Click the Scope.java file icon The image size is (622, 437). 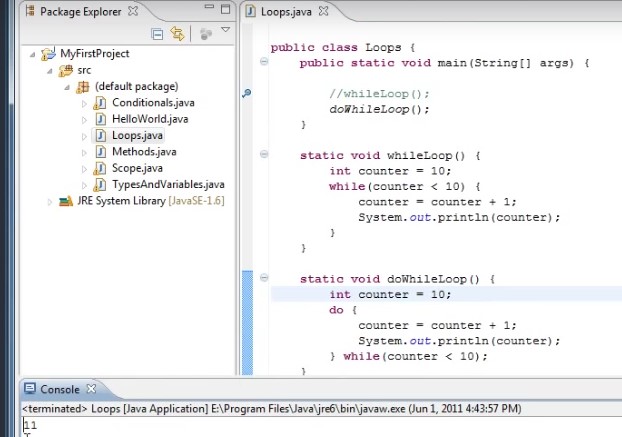coord(100,168)
